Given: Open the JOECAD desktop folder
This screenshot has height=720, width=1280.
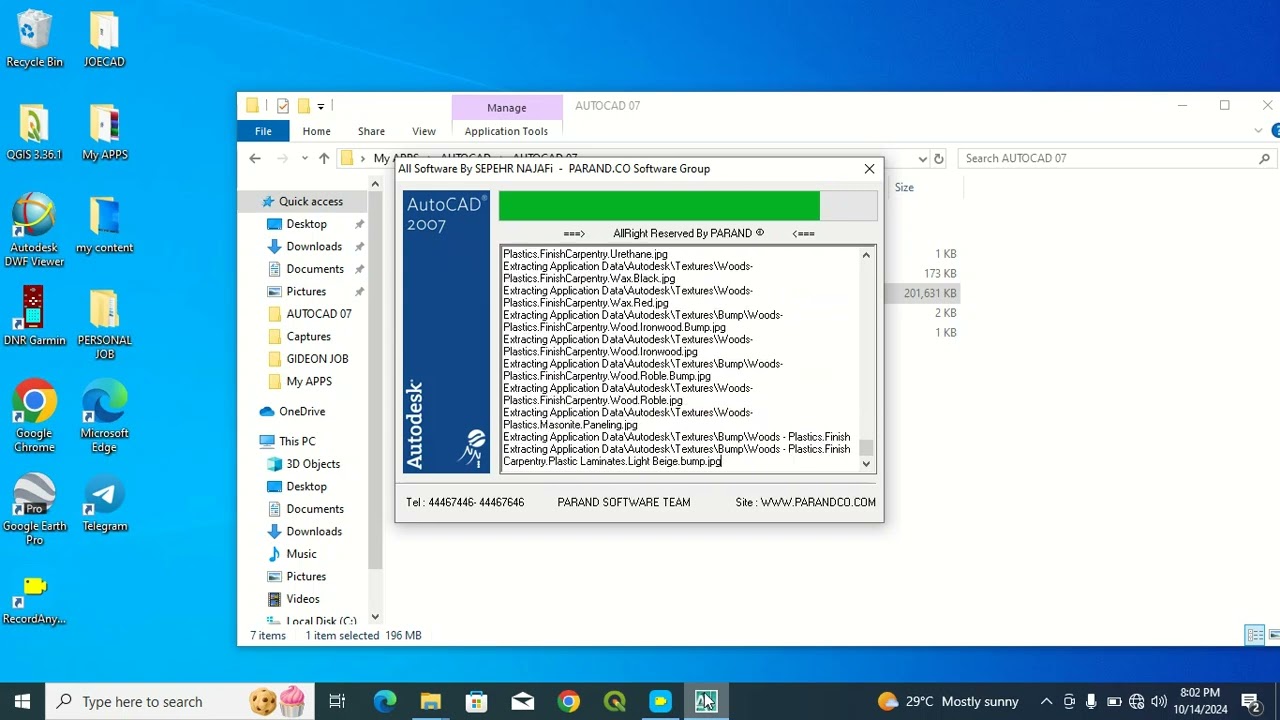Looking at the screenshot, I should [104, 40].
